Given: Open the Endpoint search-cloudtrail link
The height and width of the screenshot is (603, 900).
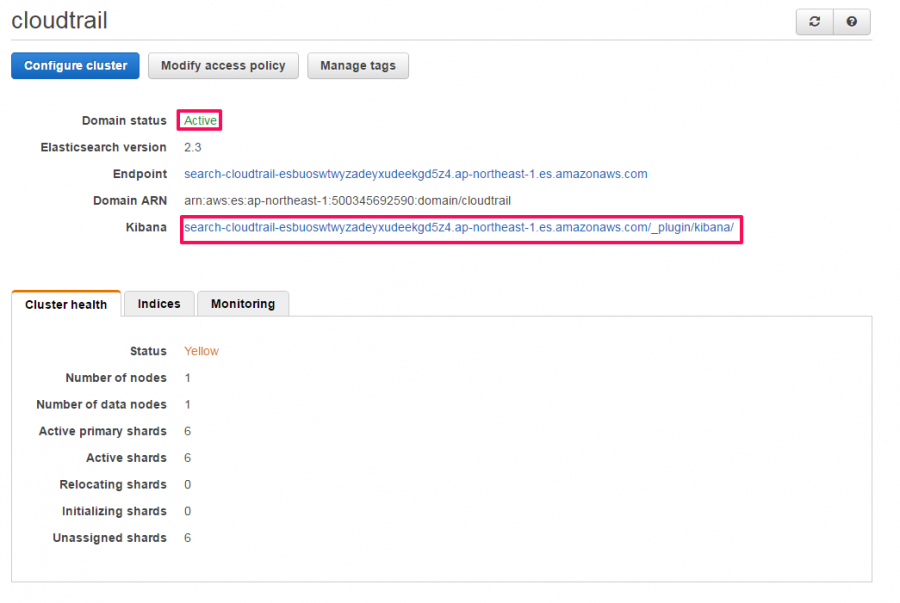Looking at the screenshot, I should click(x=416, y=174).
